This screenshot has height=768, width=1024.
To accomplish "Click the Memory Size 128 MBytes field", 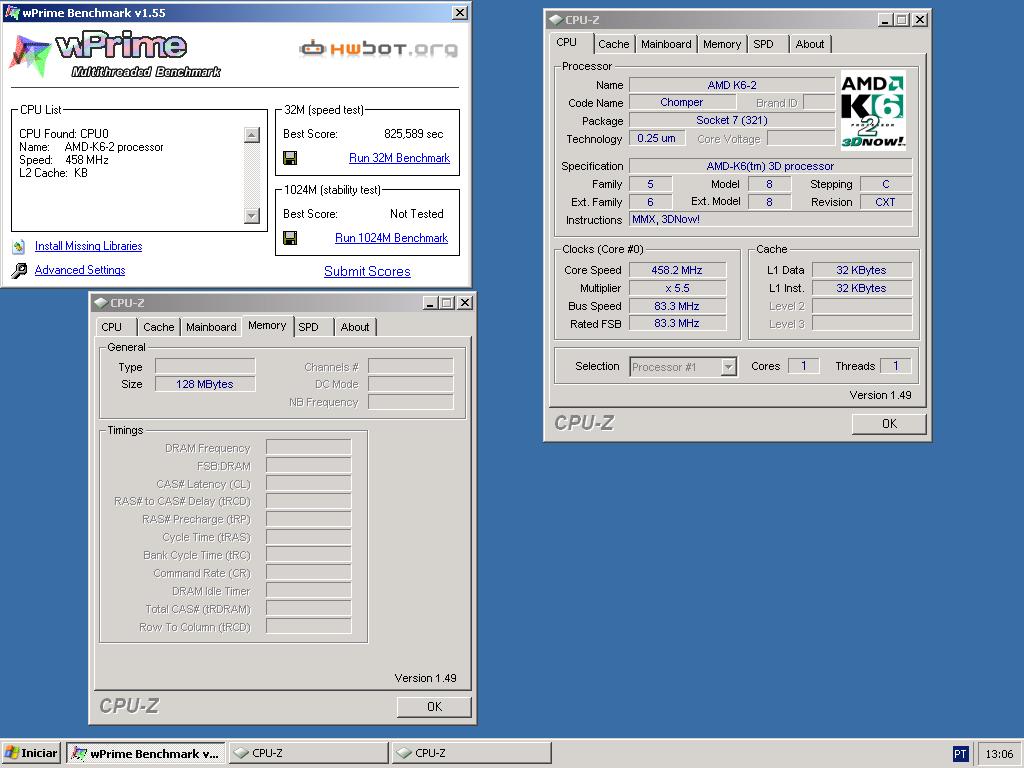I will coord(204,385).
